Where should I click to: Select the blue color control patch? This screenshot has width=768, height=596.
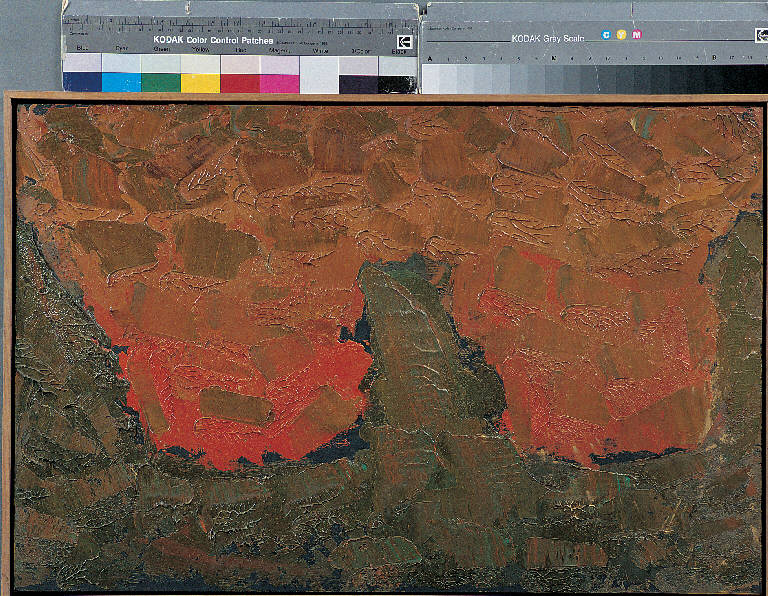81,82
